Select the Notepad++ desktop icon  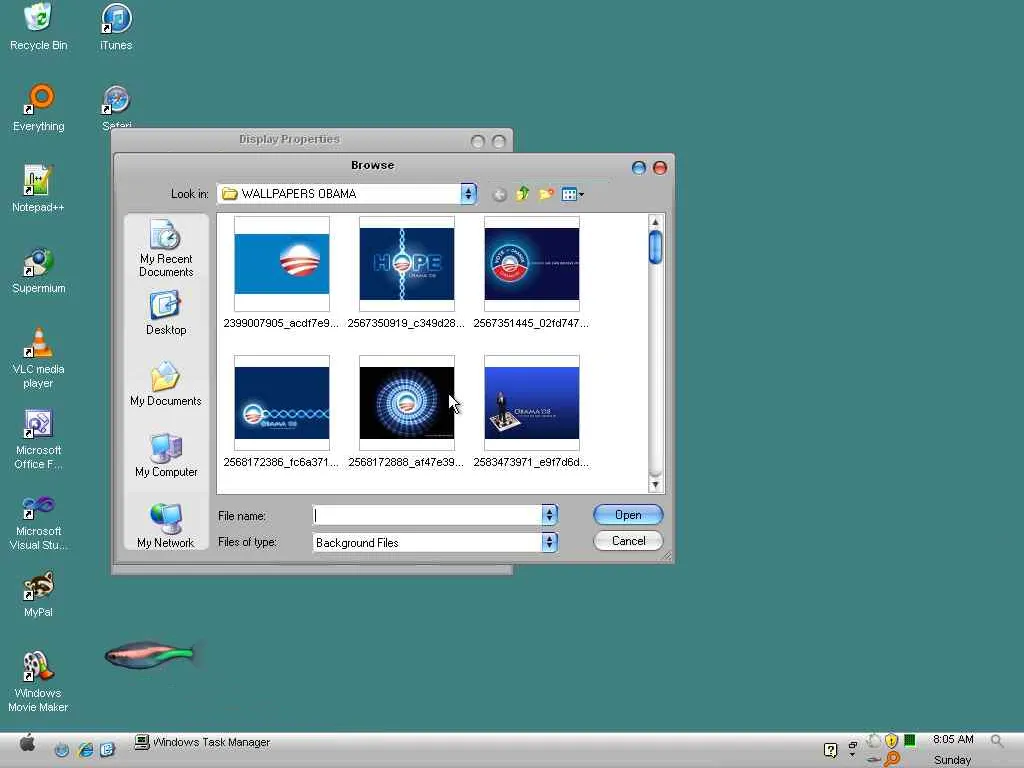[38, 189]
